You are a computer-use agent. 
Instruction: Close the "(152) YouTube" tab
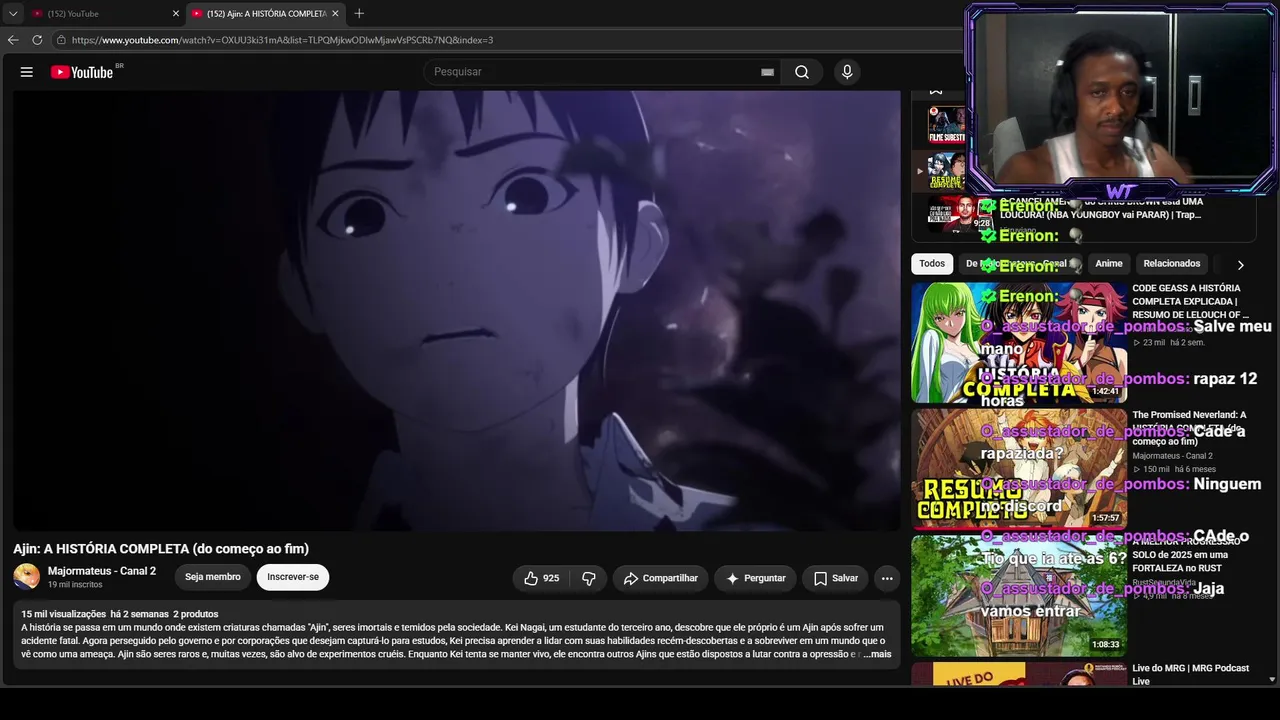(x=176, y=14)
